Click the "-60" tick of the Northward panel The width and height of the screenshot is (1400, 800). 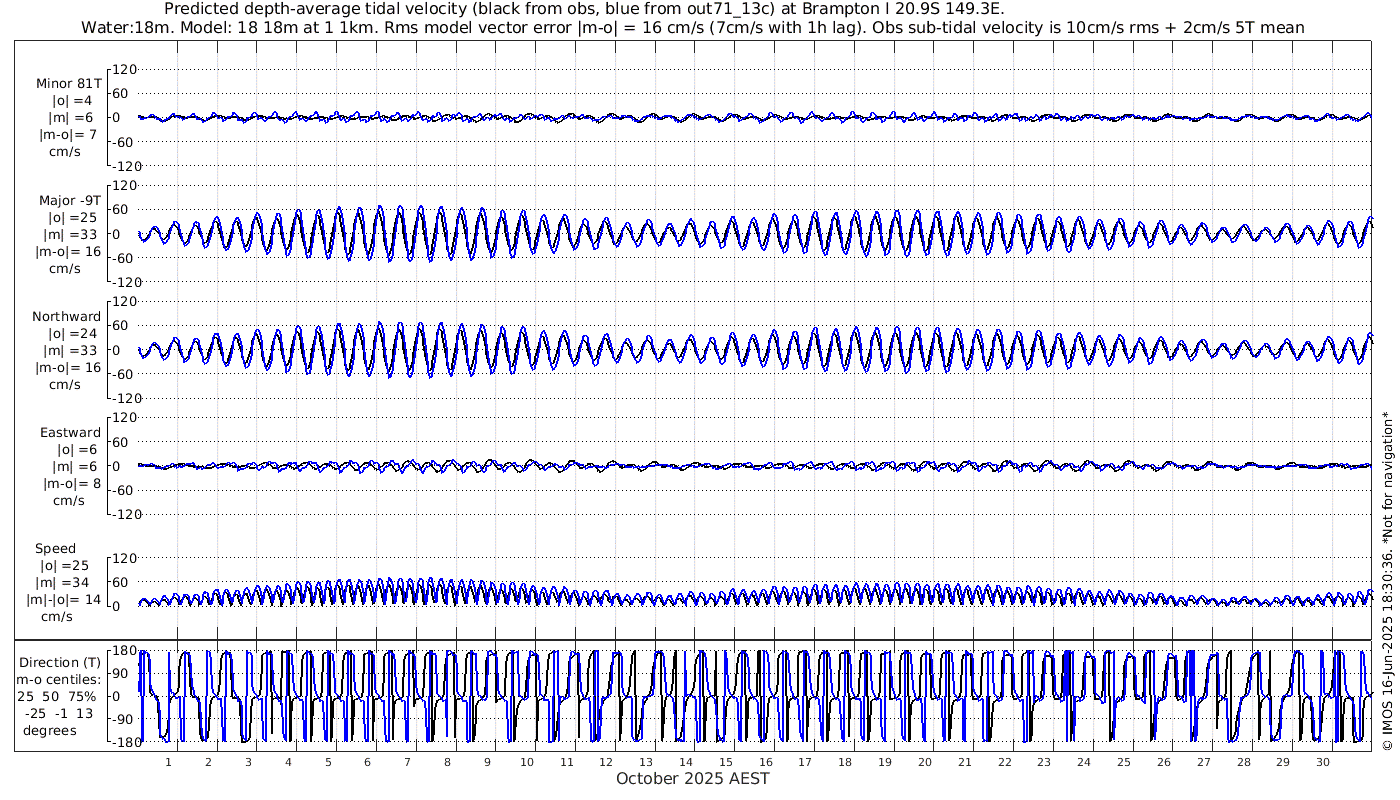tap(123, 375)
